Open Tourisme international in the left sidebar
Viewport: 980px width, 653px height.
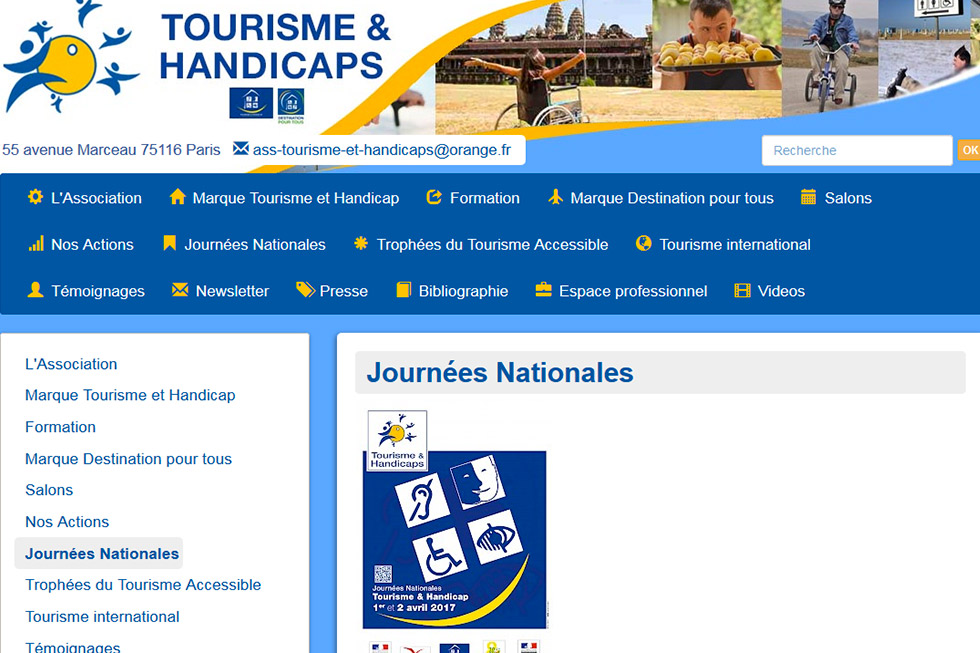(102, 616)
